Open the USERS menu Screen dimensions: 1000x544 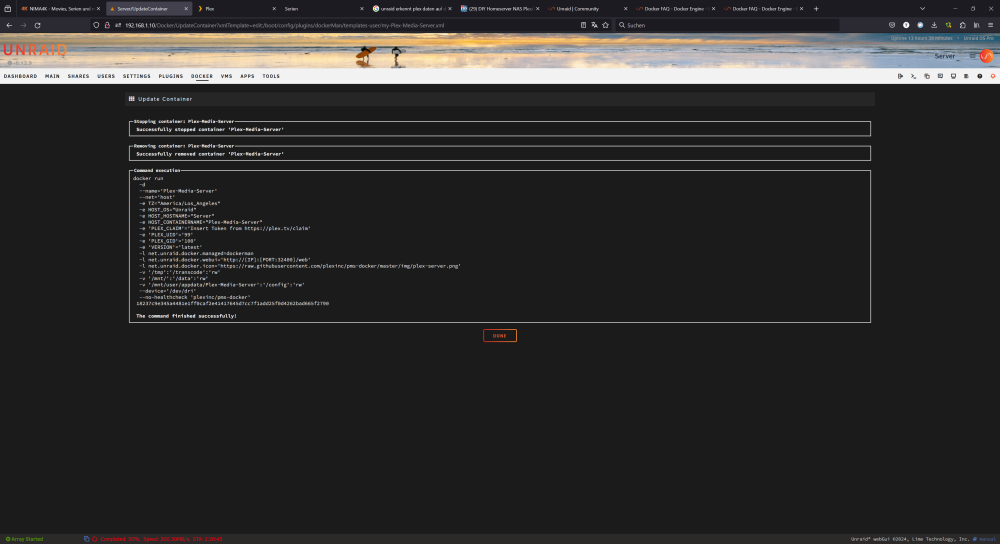(106, 76)
